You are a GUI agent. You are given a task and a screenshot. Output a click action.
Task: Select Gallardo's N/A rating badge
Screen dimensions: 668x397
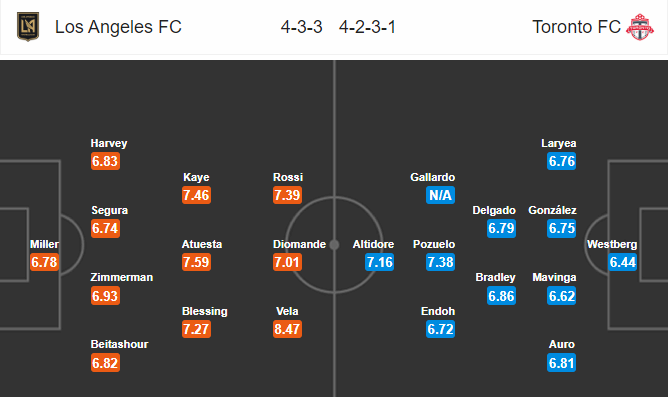pos(441,195)
